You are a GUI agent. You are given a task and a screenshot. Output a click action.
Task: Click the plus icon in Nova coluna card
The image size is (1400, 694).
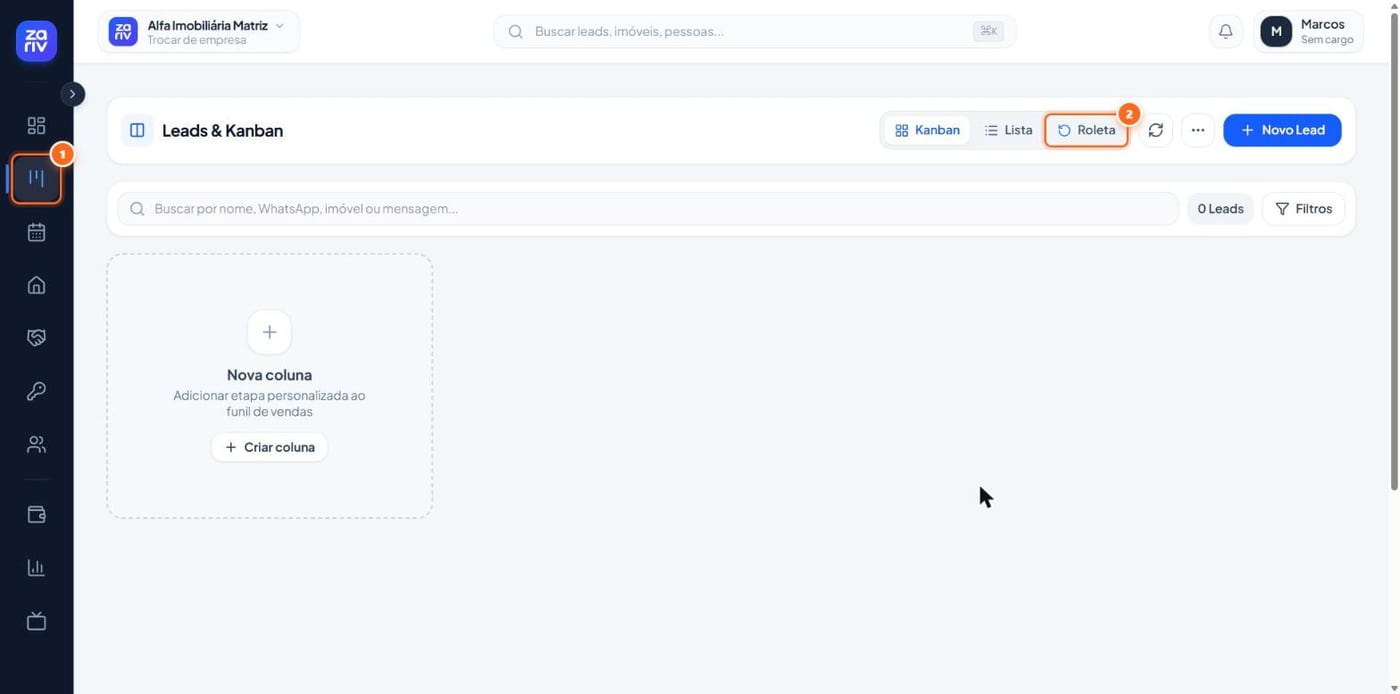coord(269,332)
